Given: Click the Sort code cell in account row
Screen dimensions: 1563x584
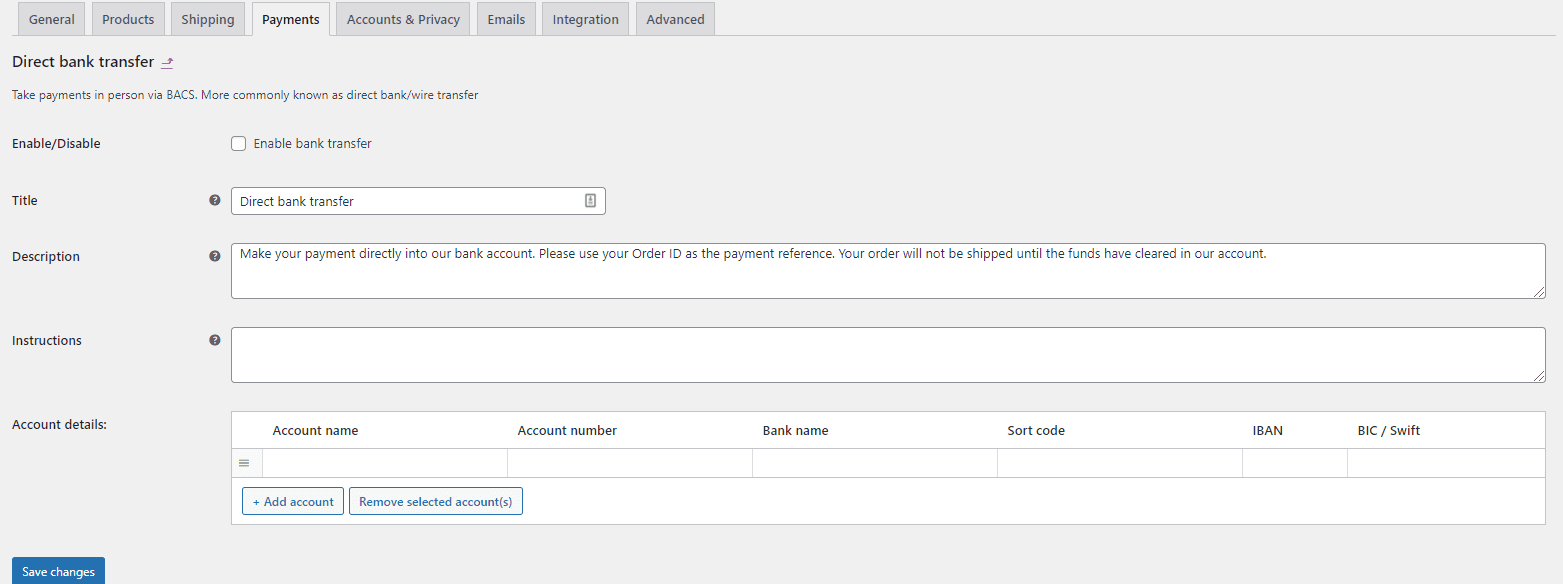Looking at the screenshot, I should (x=1120, y=463).
